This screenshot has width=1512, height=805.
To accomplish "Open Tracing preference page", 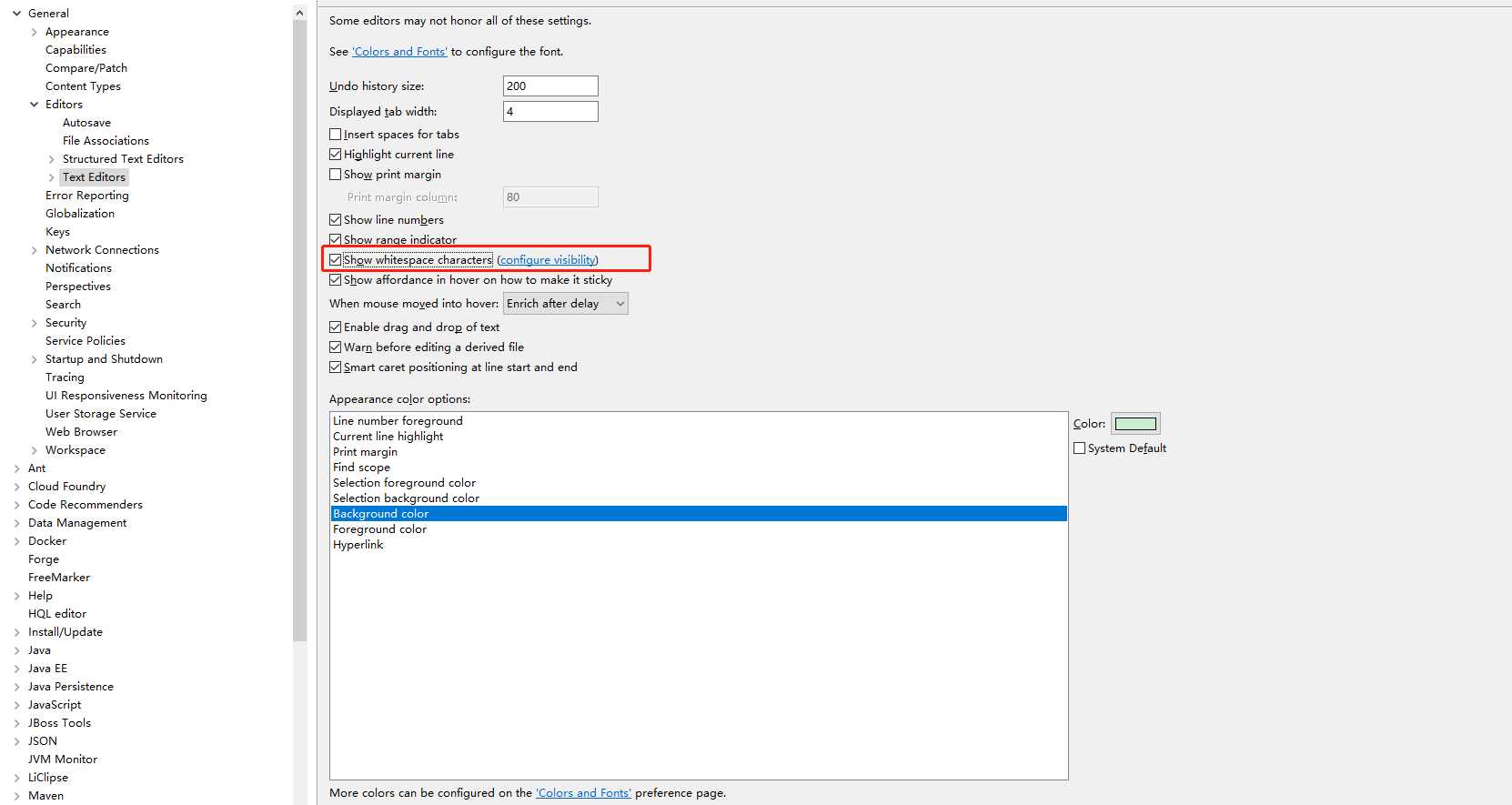I will 65,377.
